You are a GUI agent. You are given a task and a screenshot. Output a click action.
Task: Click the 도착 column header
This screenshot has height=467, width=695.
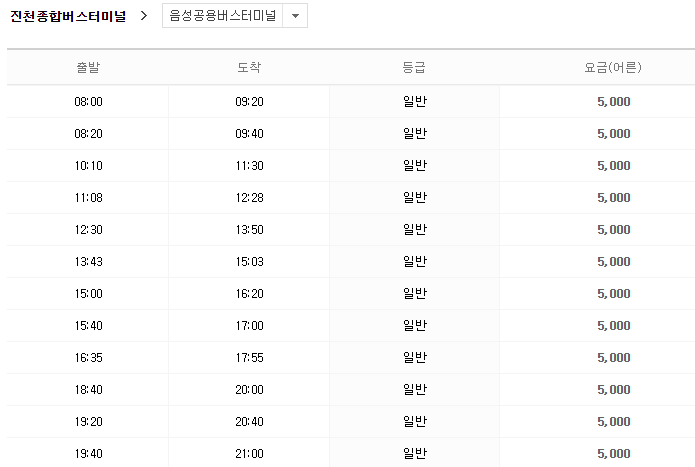(x=249, y=67)
